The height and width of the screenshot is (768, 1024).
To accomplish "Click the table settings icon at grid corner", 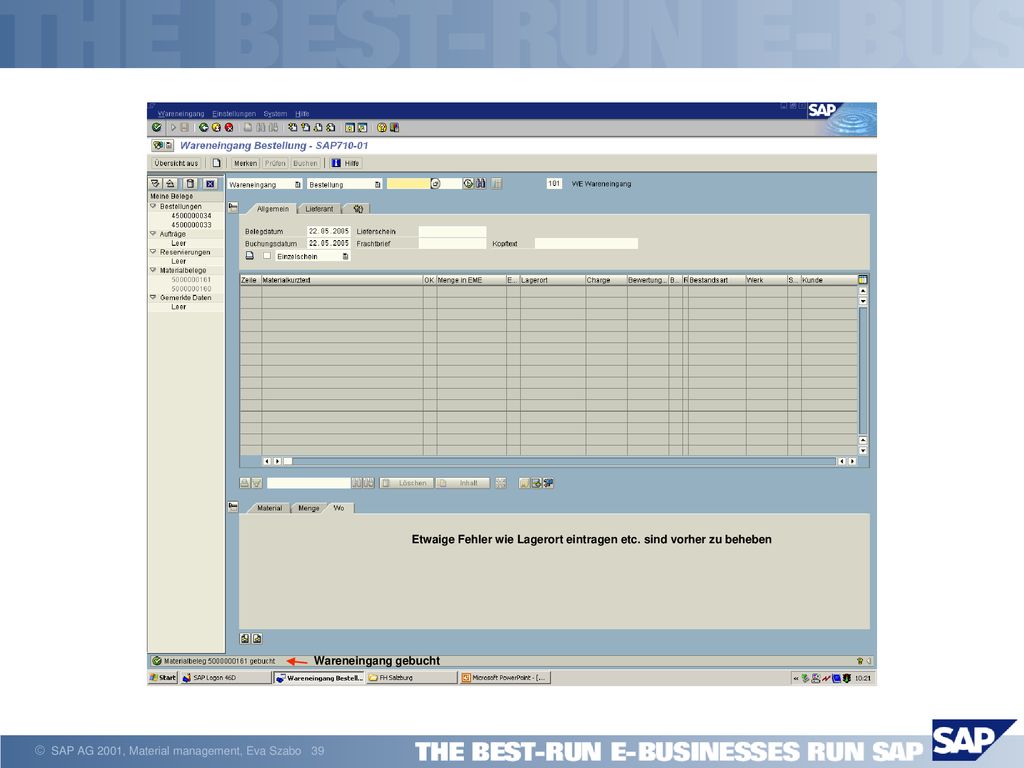I will click(863, 280).
